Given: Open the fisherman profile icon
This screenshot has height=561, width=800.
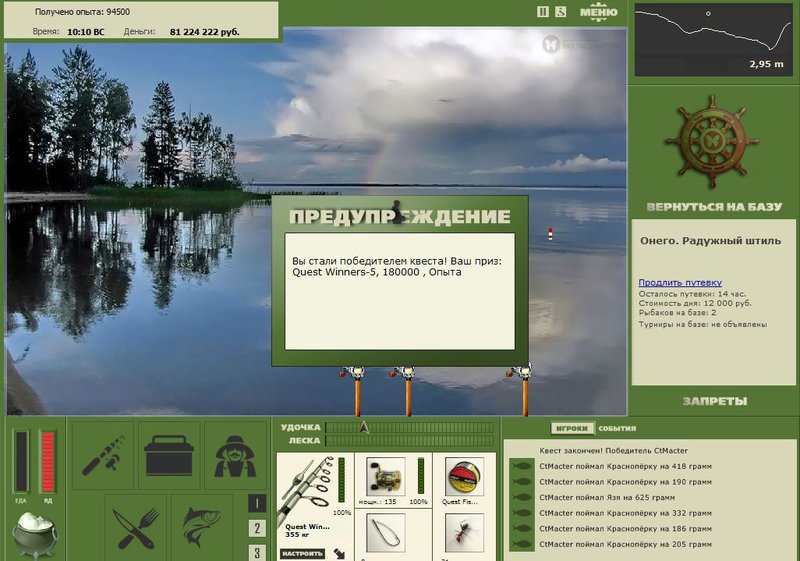Looking at the screenshot, I should (235, 455).
